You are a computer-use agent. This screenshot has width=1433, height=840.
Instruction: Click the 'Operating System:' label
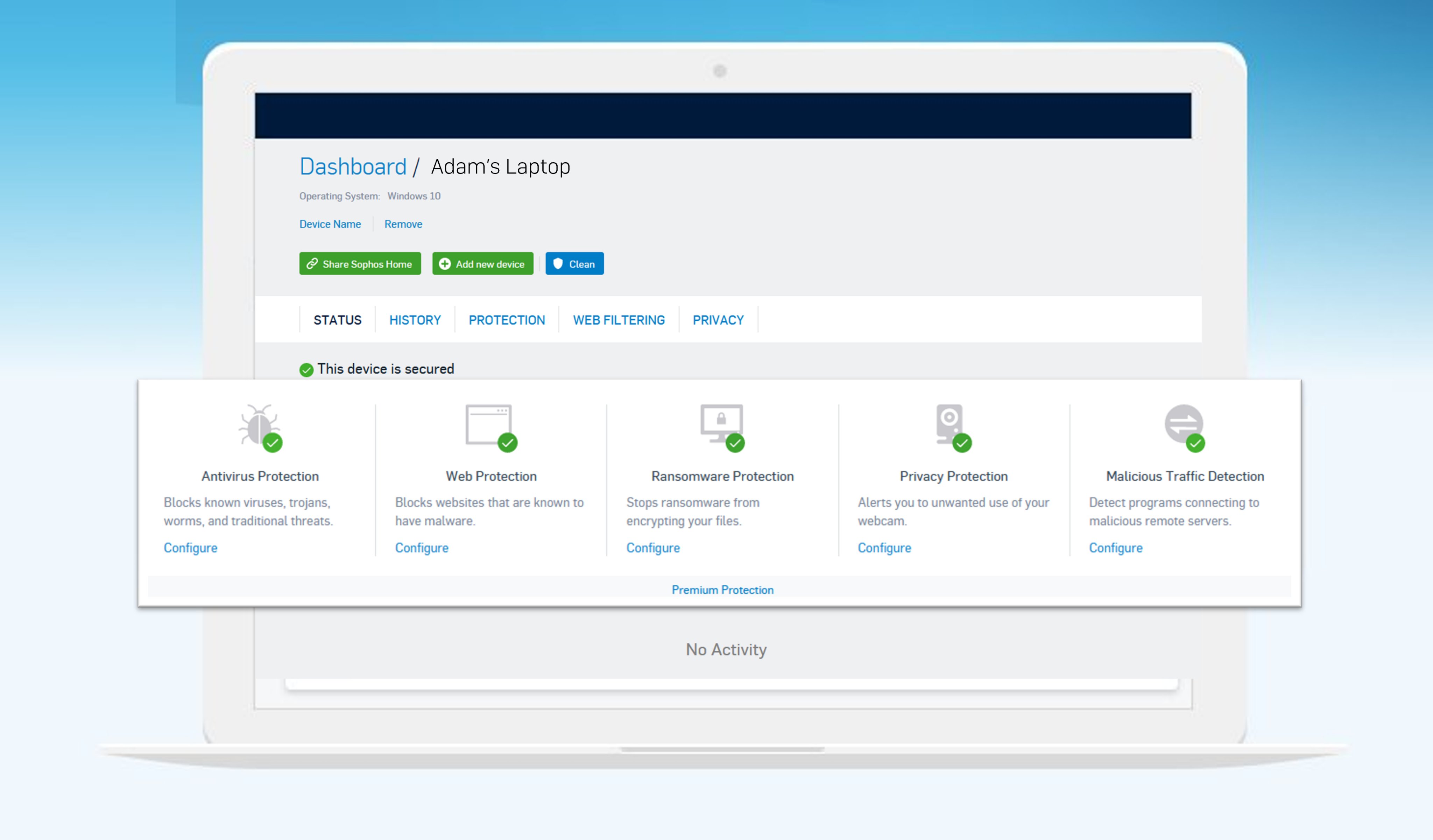[x=339, y=196]
